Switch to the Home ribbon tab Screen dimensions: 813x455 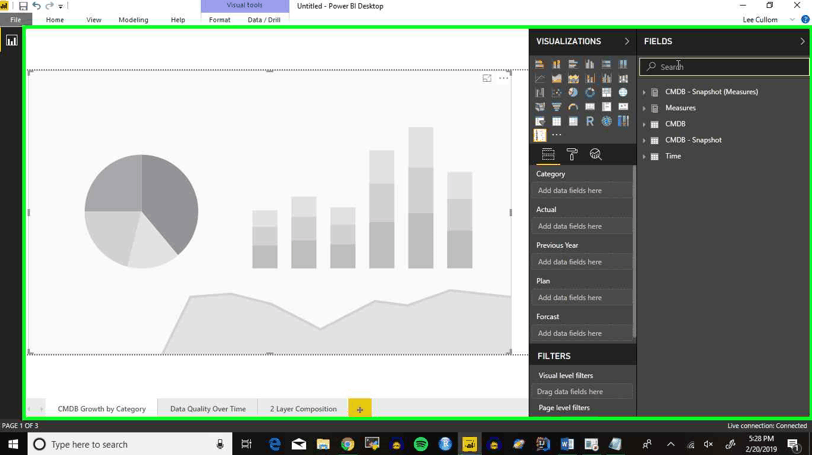coord(54,20)
